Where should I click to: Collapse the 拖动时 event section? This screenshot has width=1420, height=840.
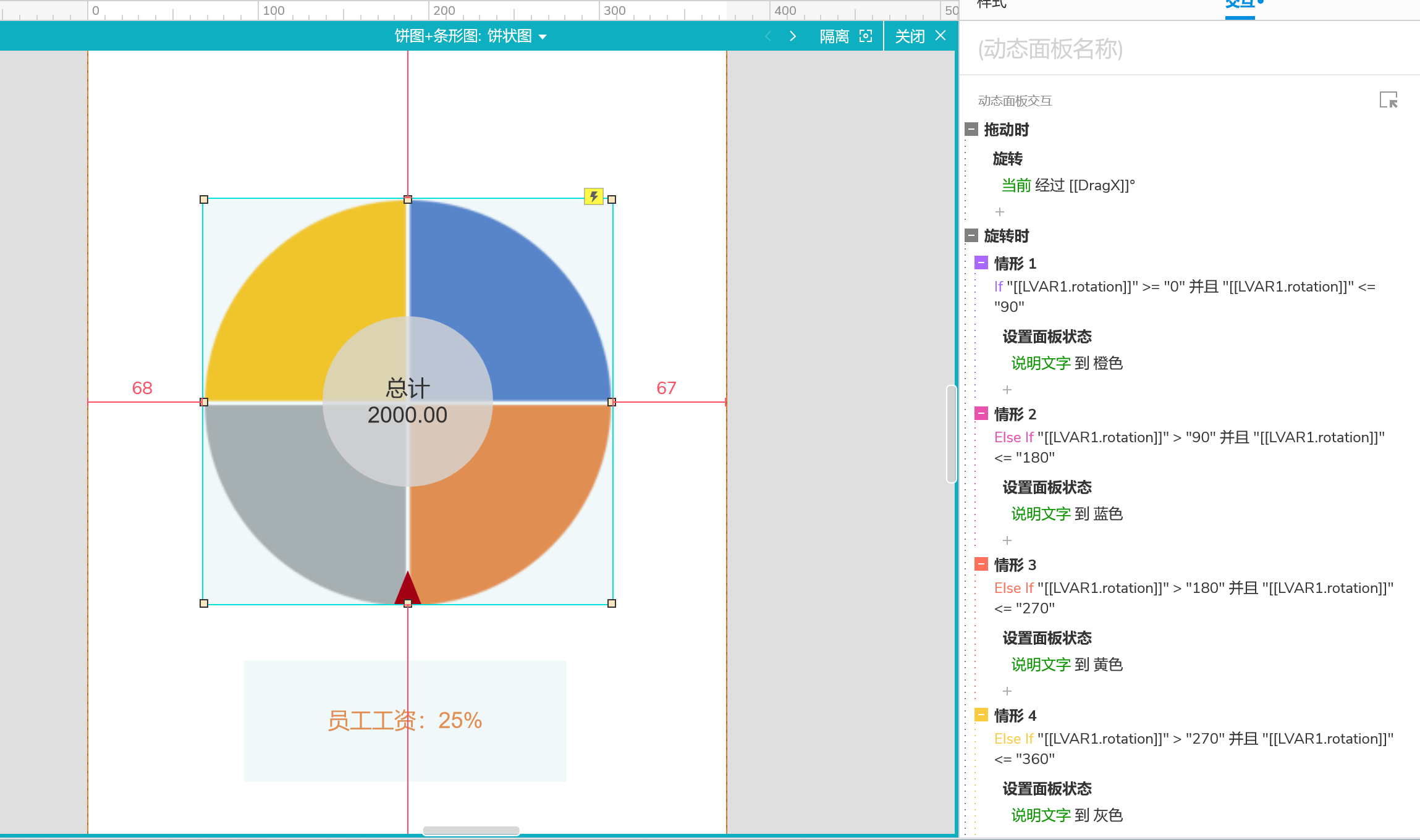pos(971,129)
